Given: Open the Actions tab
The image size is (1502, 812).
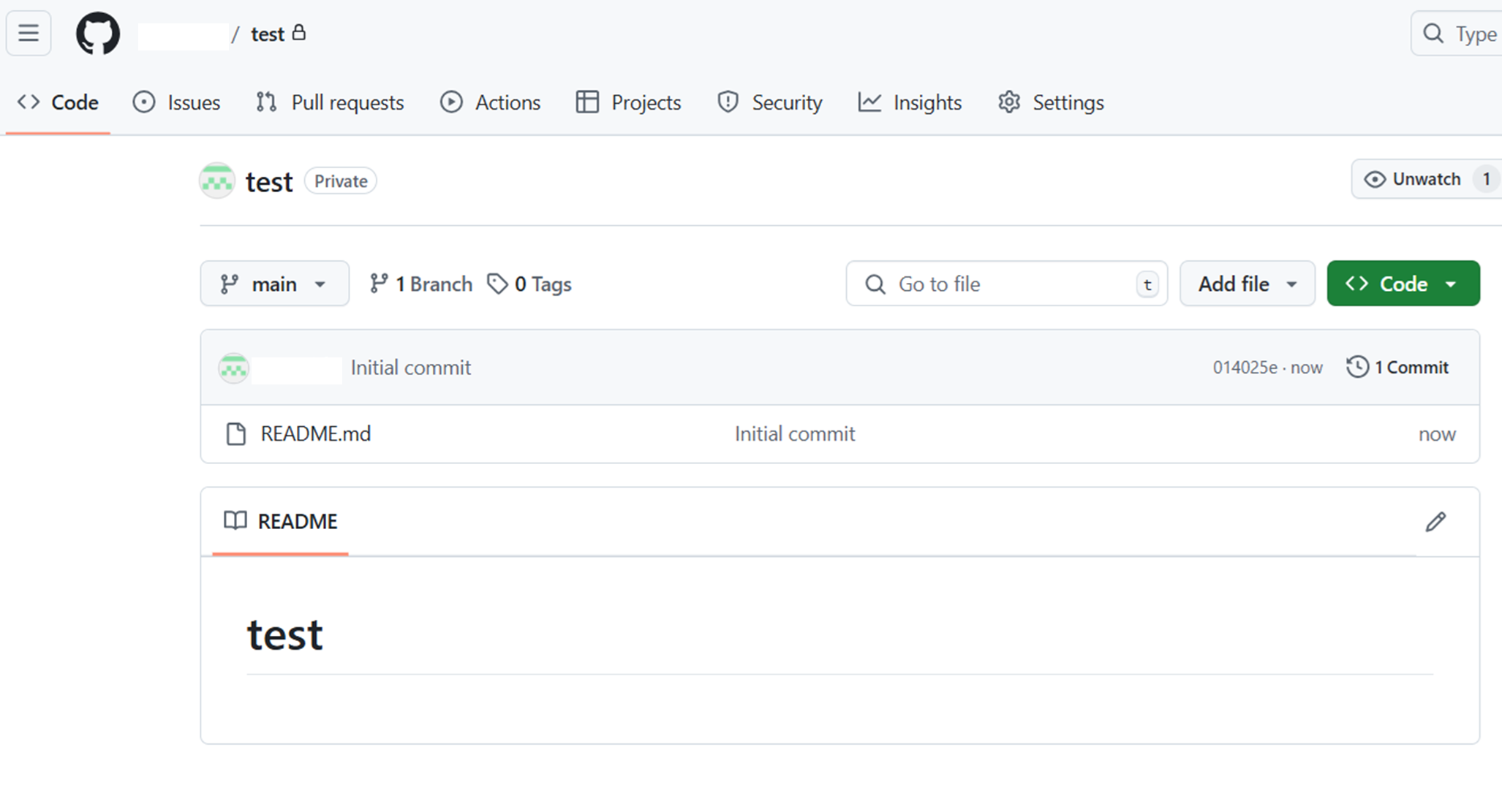Looking at the screenshot, I should coord(490,102).
